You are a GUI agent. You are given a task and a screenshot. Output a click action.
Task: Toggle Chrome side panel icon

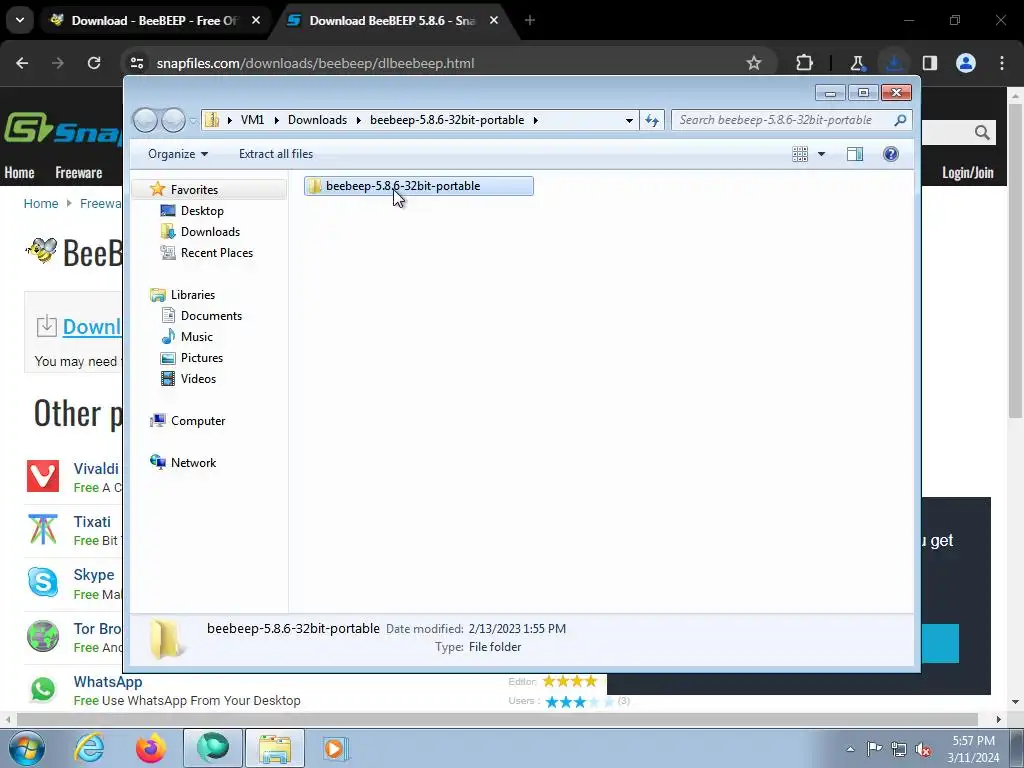point(930,63)
